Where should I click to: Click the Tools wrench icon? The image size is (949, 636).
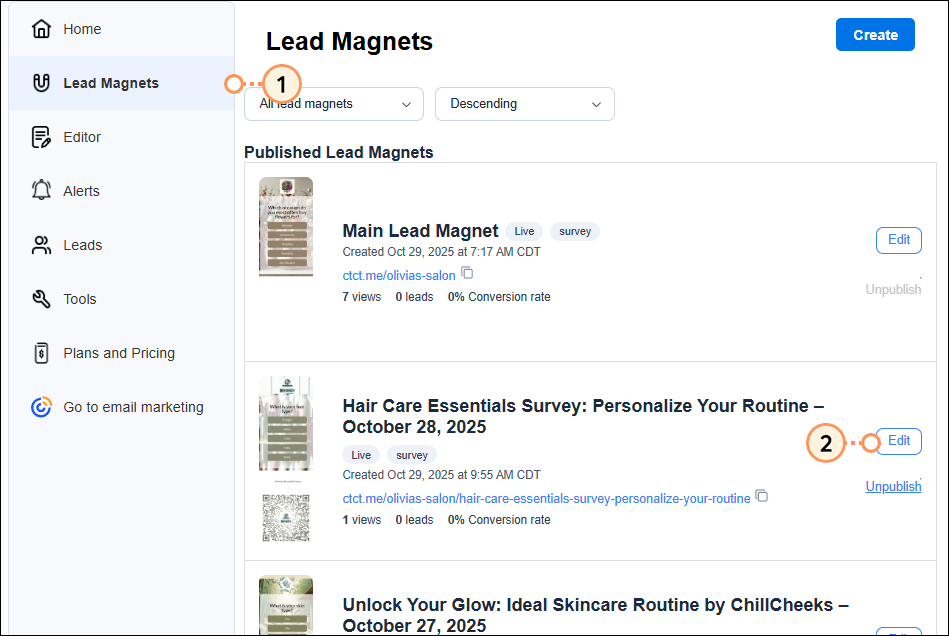tap(41, 299)
